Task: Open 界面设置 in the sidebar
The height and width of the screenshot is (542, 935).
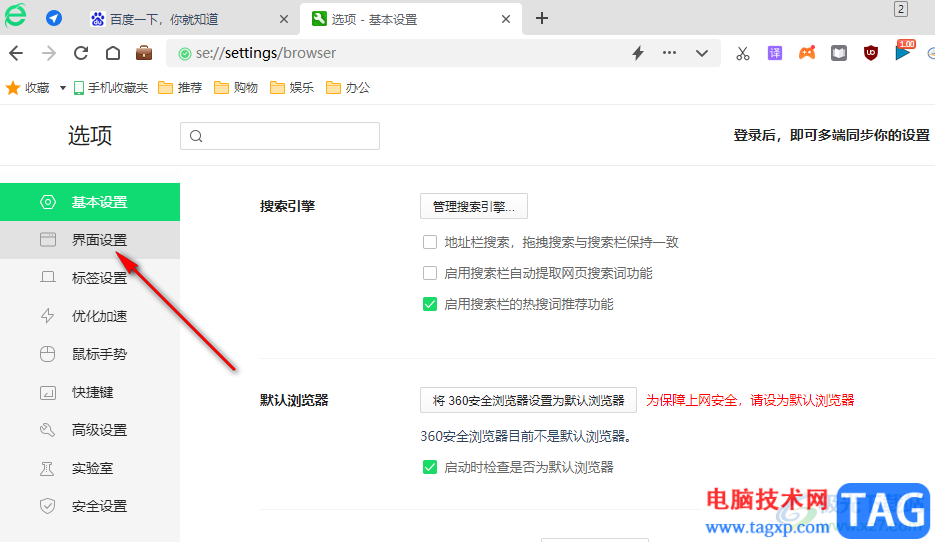Action: [90, 240]
